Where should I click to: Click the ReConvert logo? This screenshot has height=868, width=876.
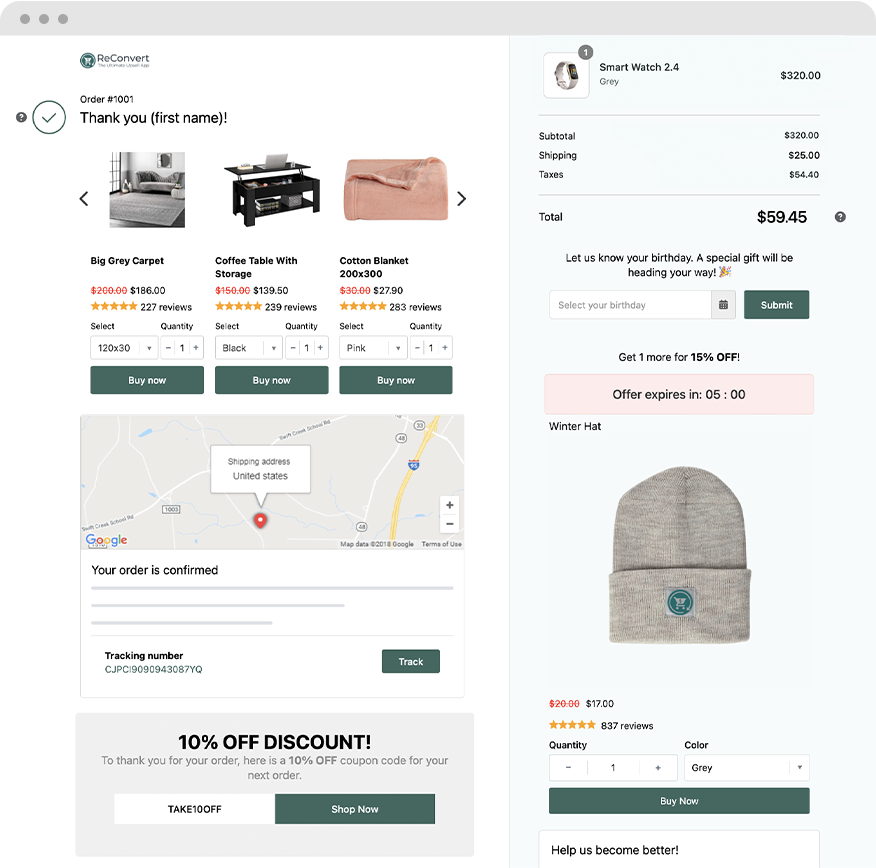[114, 60]
